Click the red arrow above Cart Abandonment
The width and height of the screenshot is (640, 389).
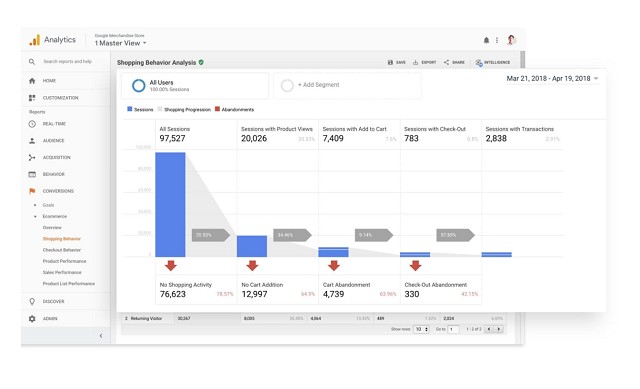click(334, 266)
